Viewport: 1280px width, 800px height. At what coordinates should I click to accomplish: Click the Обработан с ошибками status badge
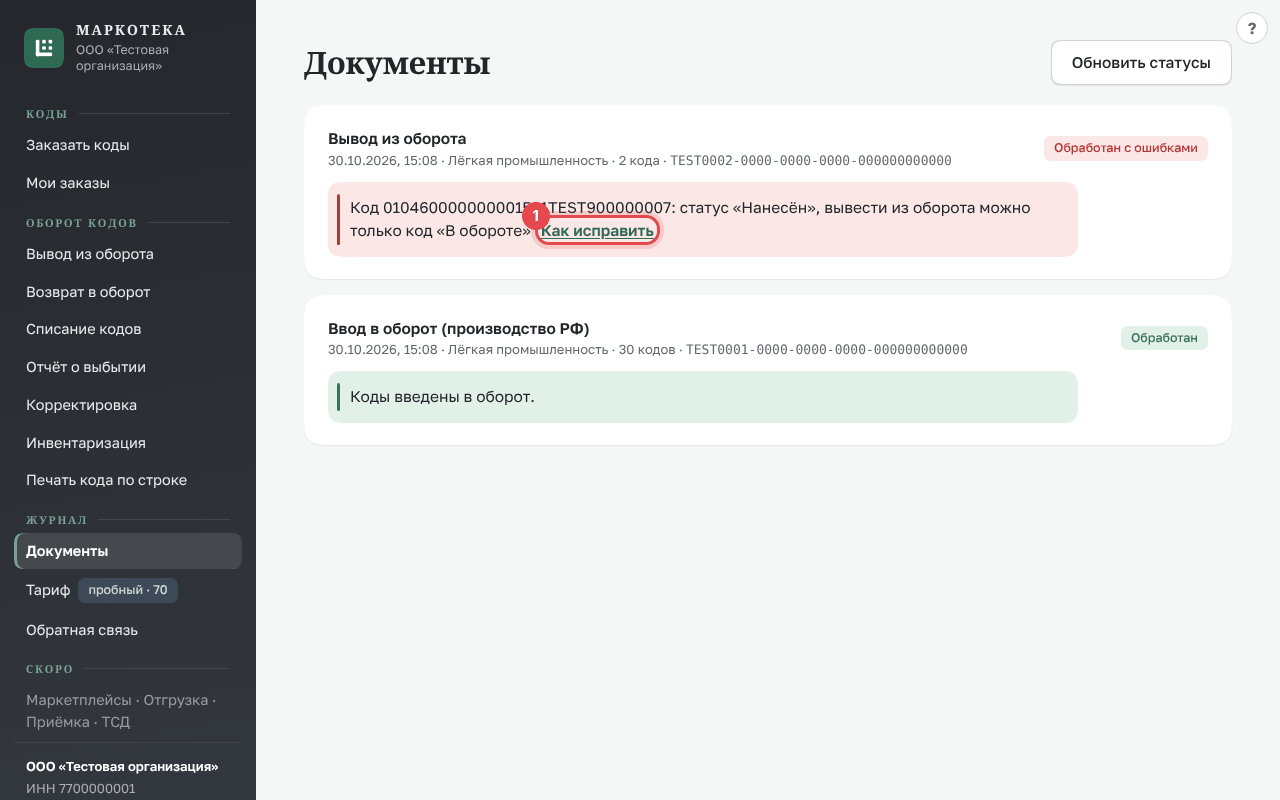click(1126, 148)
